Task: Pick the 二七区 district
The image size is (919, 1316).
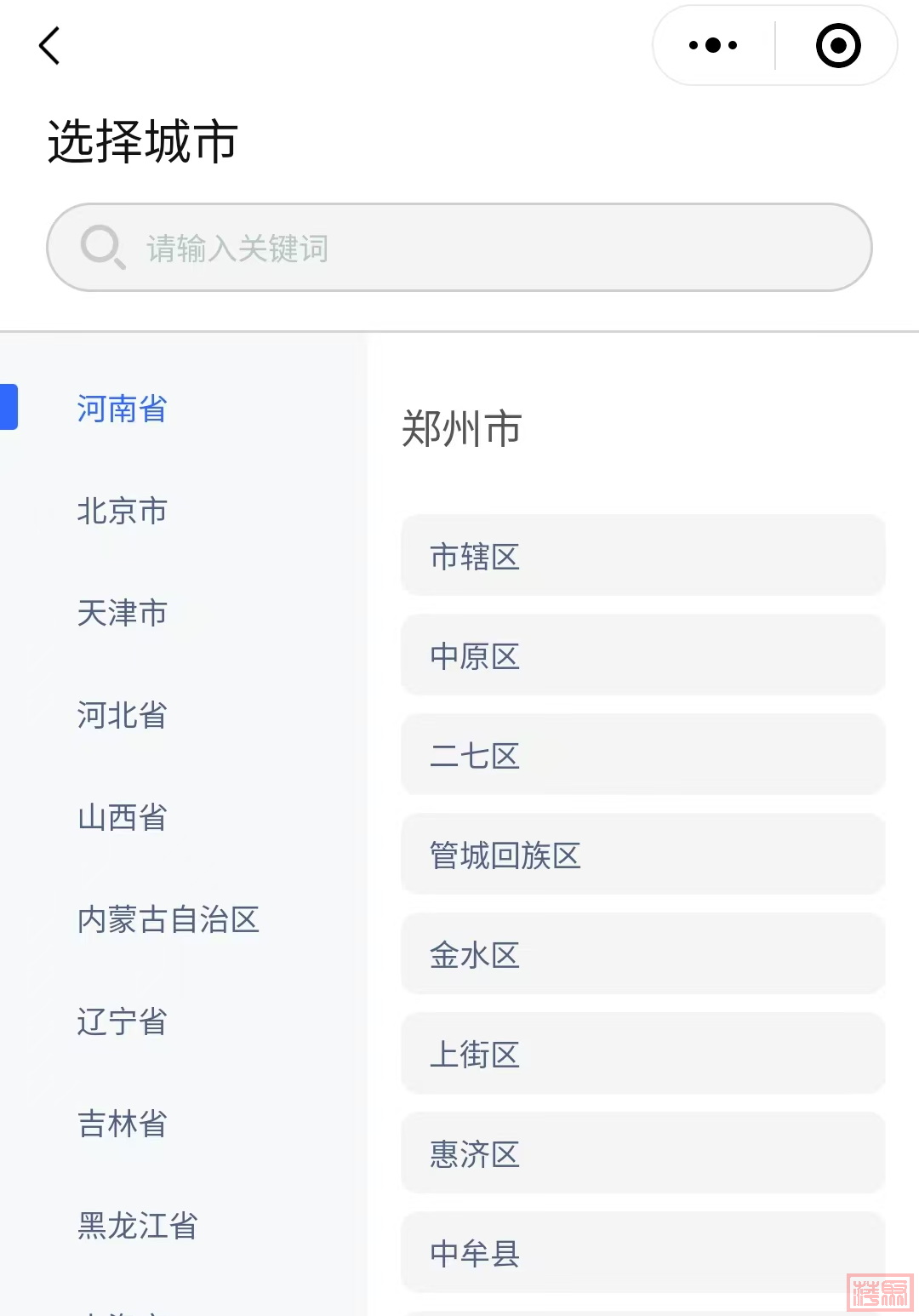Action: [642, 755]
